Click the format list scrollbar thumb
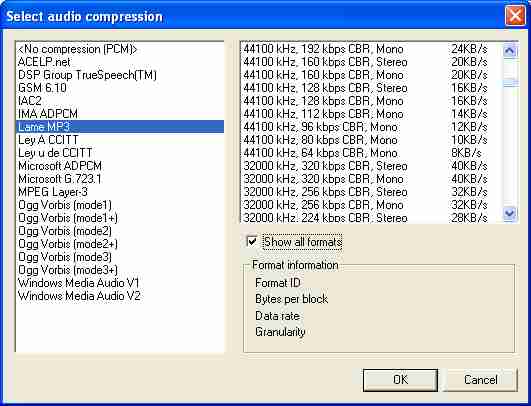 point(510,83)
